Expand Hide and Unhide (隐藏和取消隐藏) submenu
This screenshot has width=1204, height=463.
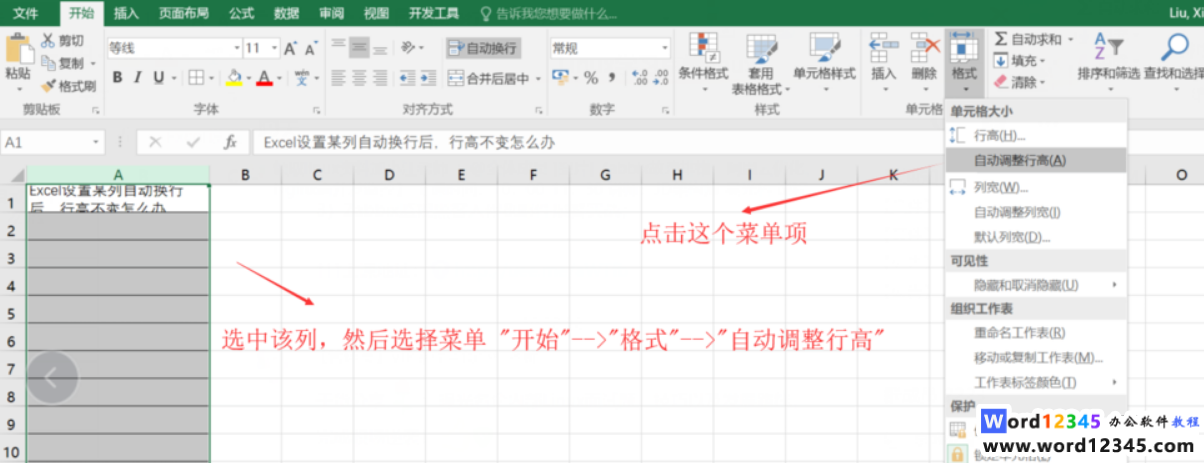click(1036, 285)
